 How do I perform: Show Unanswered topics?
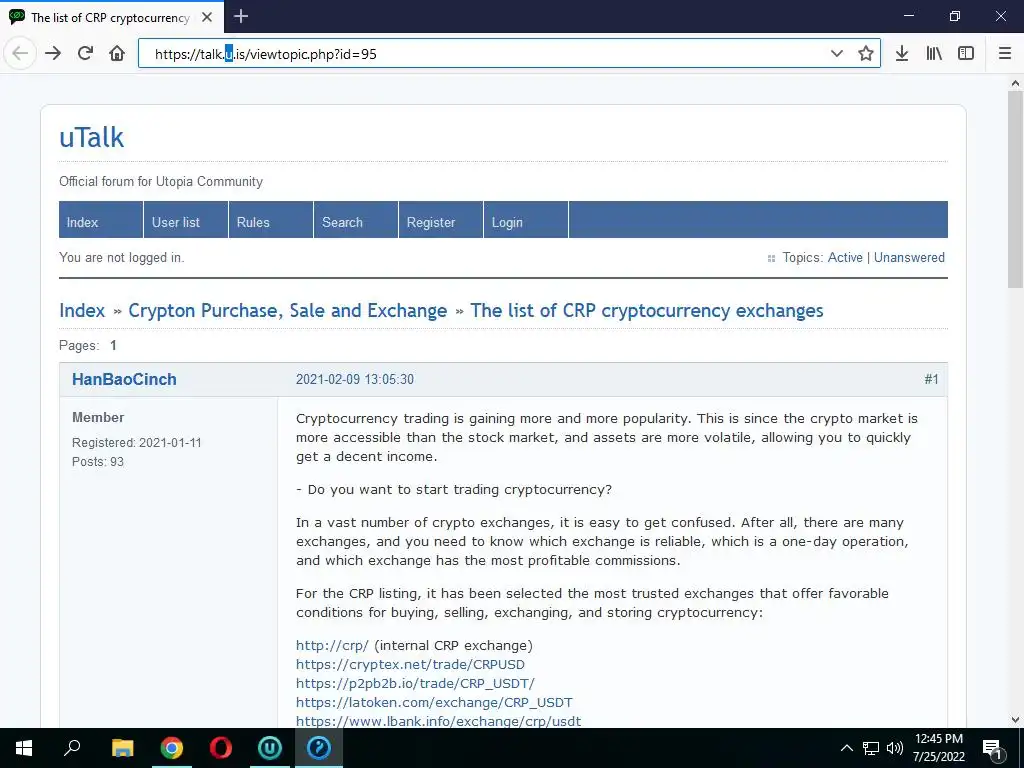pos(909,257)
